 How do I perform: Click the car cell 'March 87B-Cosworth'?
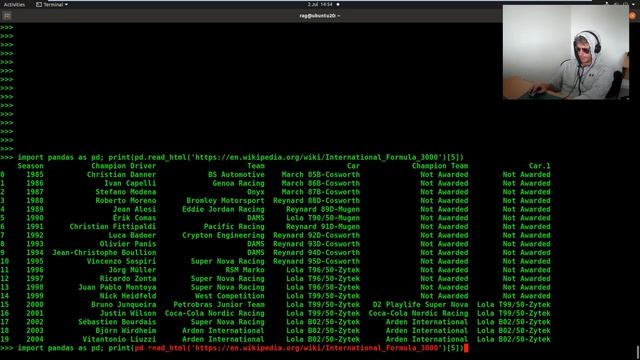(321, 192)
